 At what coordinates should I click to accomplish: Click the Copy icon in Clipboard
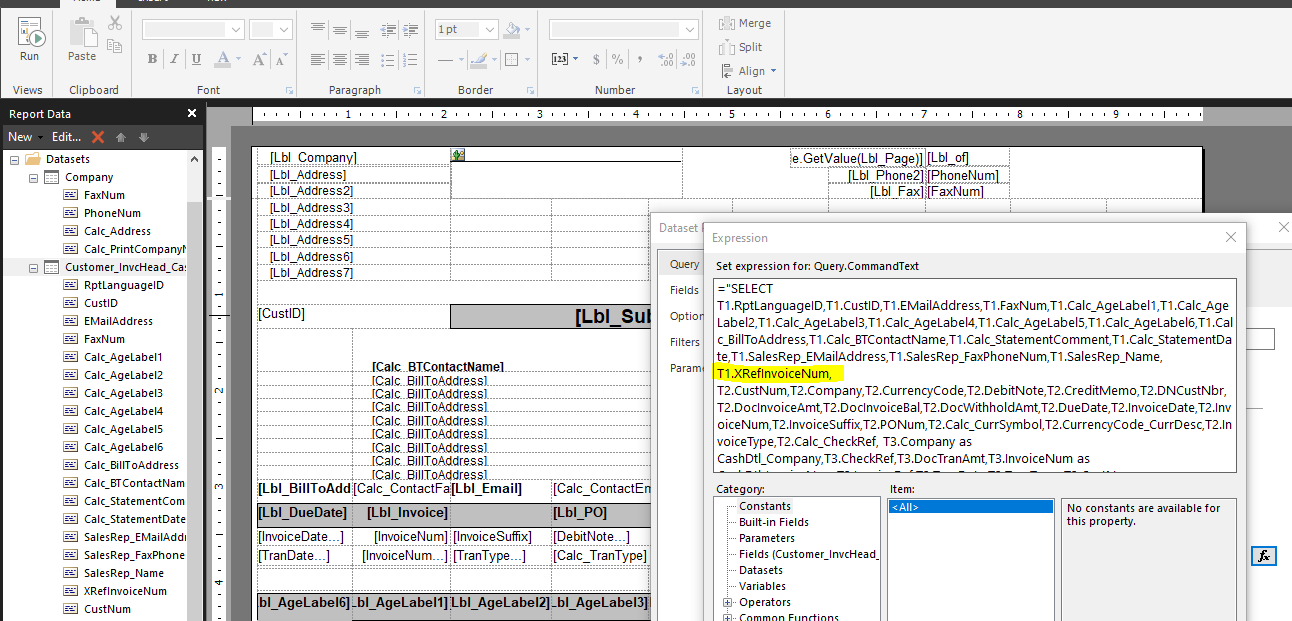tap(115, 46)
